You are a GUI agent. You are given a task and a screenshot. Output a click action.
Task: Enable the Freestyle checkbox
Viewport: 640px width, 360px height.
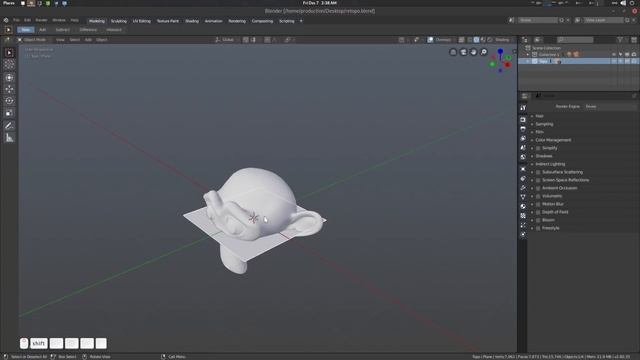538,228
